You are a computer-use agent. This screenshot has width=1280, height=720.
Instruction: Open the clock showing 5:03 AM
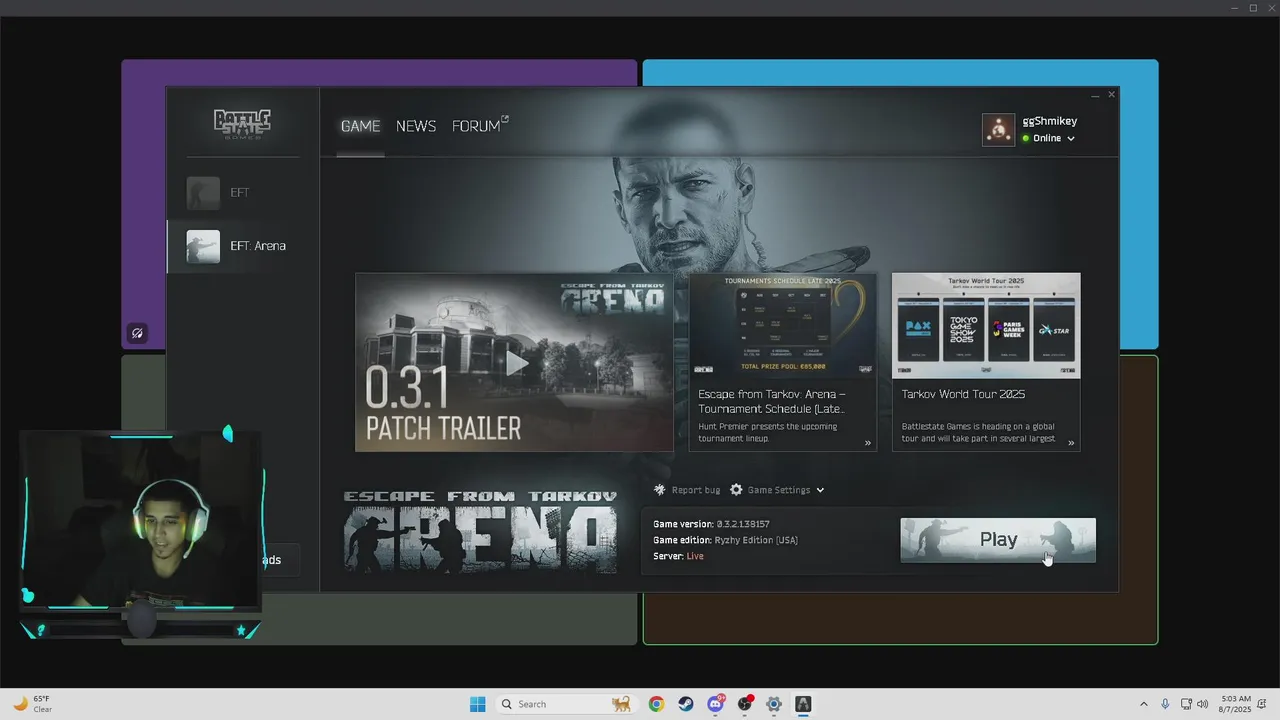coord(1236,704)
